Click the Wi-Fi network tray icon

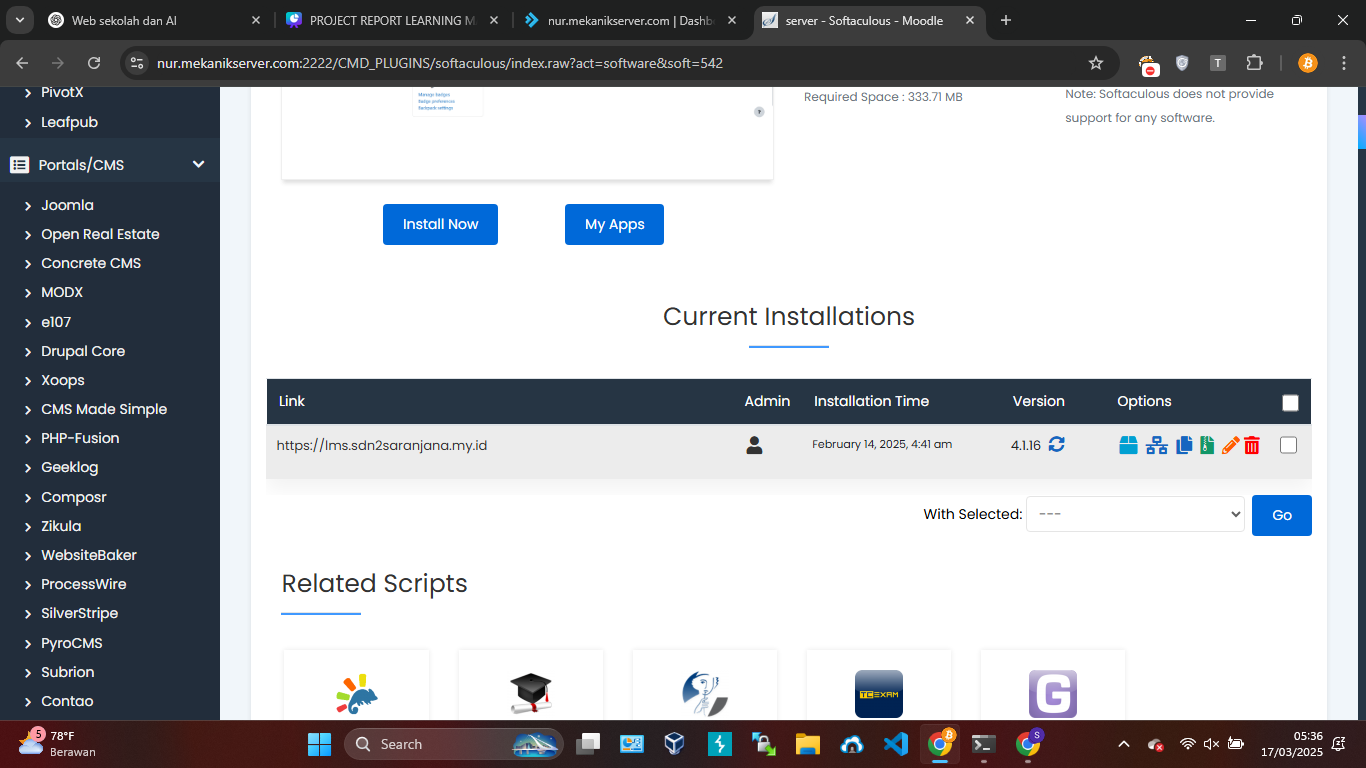pos(1187,744)
